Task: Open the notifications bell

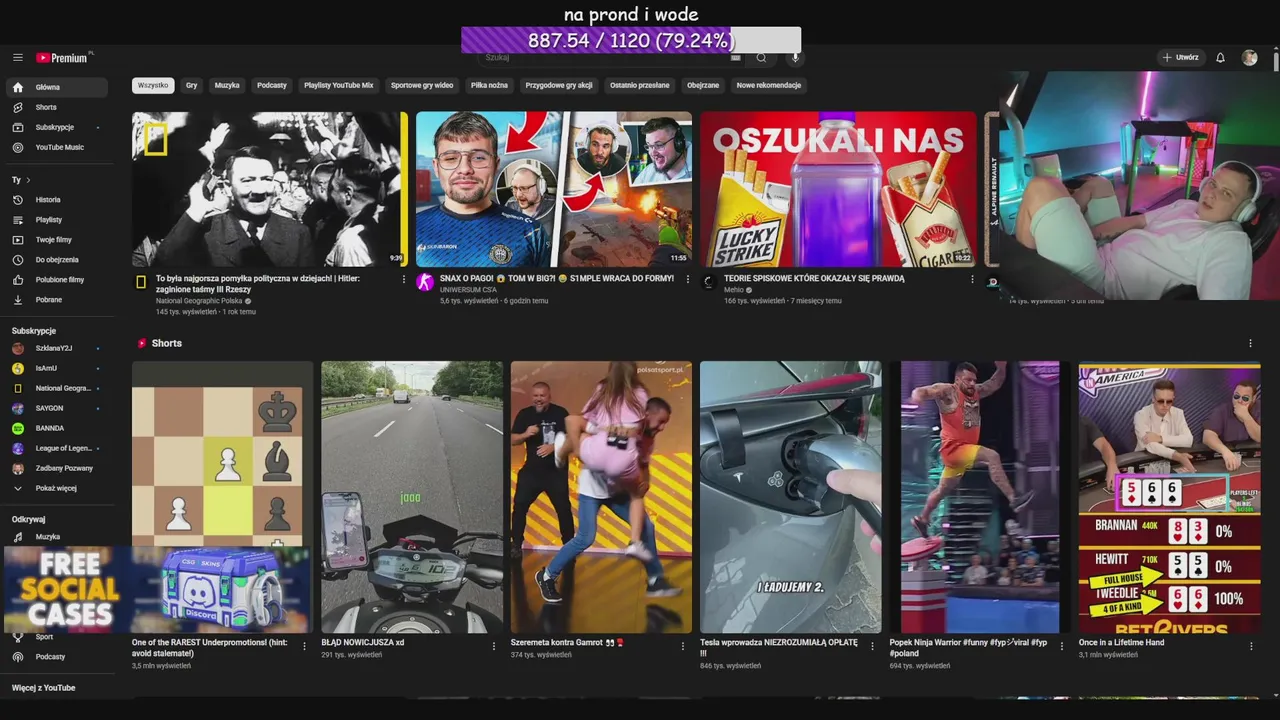Action: 1220,58
